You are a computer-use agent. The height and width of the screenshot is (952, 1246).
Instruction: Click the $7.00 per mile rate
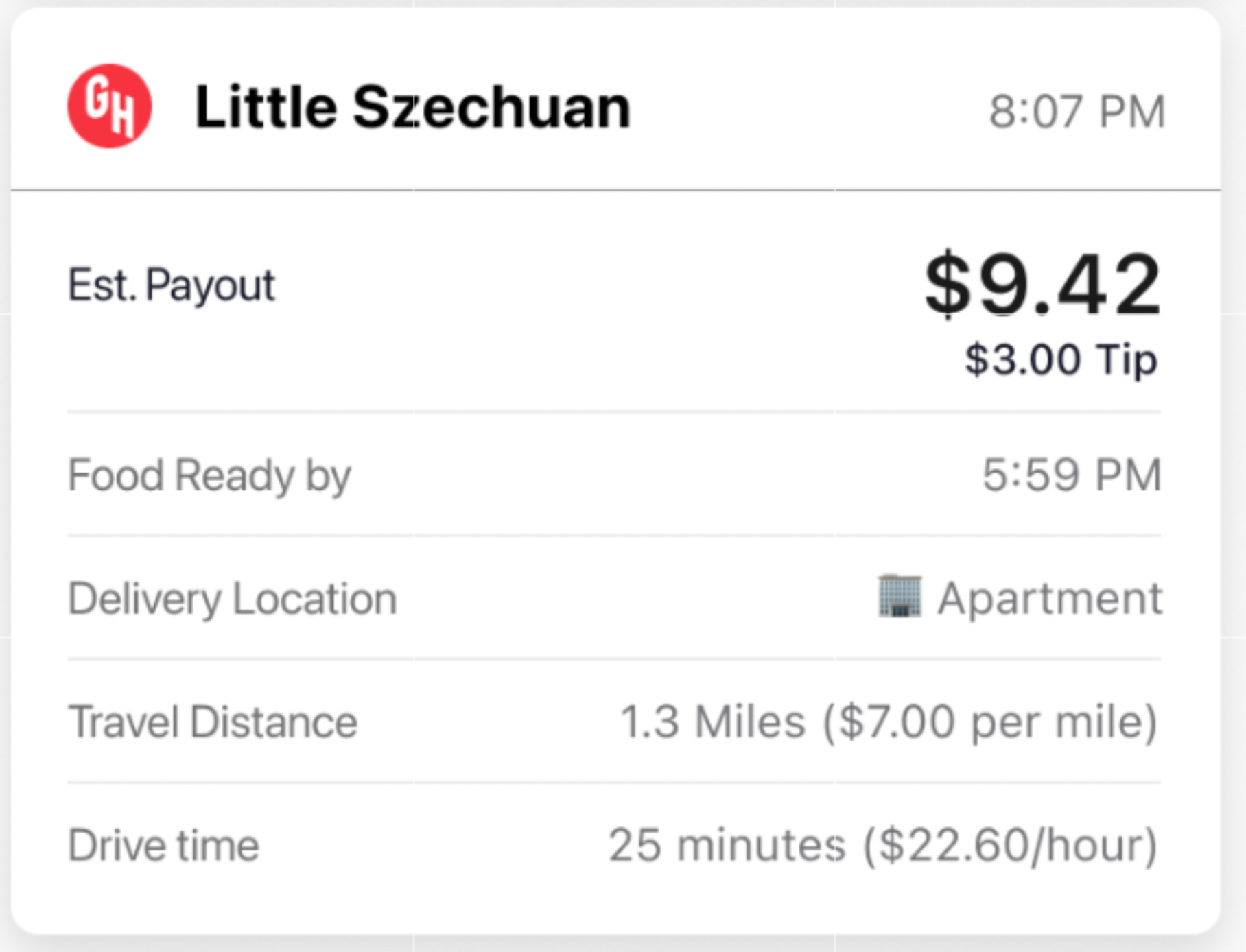989,722
